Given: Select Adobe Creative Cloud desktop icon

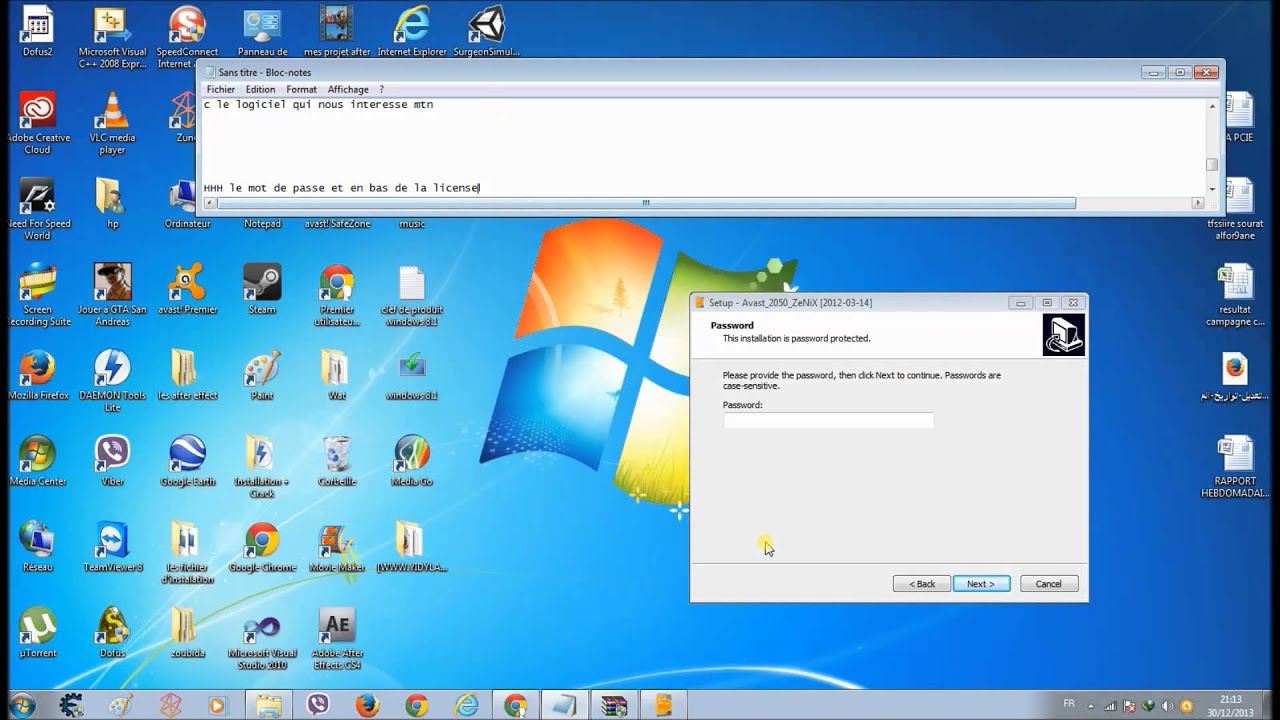Looking at the screenshot, I should click(37, 123).
